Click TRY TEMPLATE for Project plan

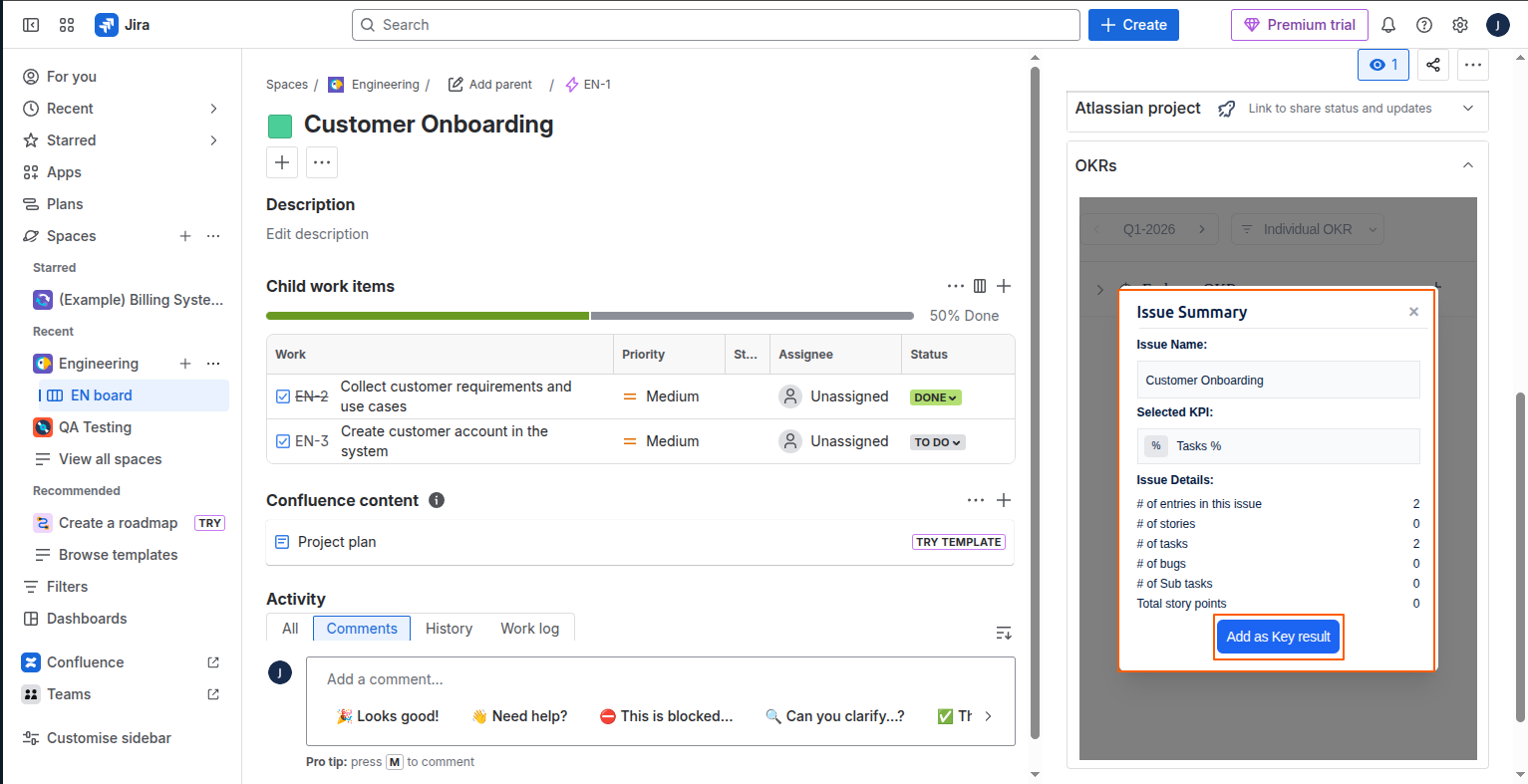click(x=959, y=542)
